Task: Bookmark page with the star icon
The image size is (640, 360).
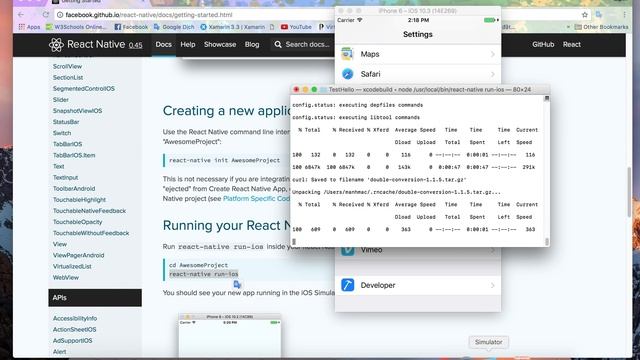Action: tap(584, 15)
